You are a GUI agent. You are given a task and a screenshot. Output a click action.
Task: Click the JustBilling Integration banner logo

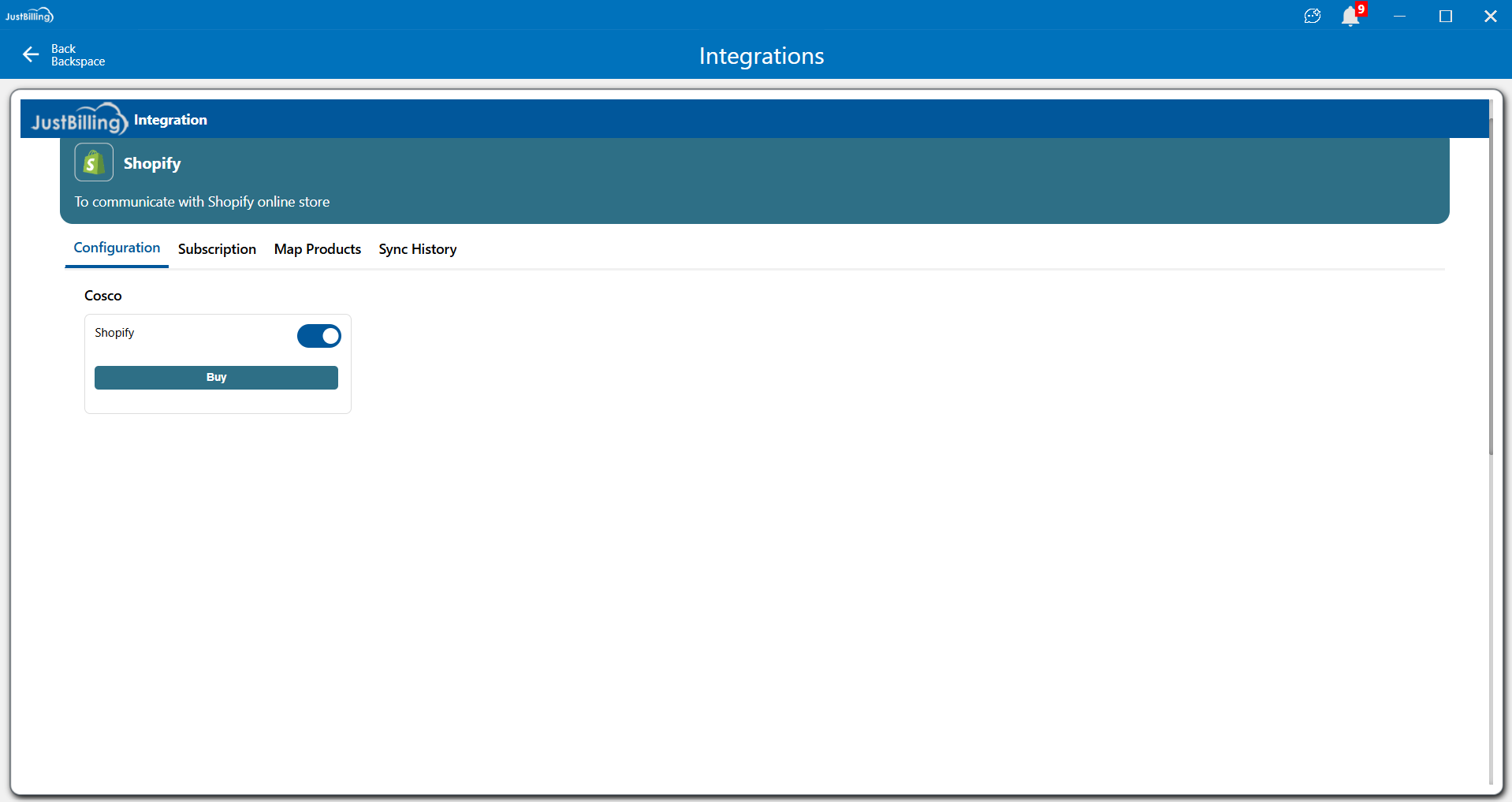point(79,120)
